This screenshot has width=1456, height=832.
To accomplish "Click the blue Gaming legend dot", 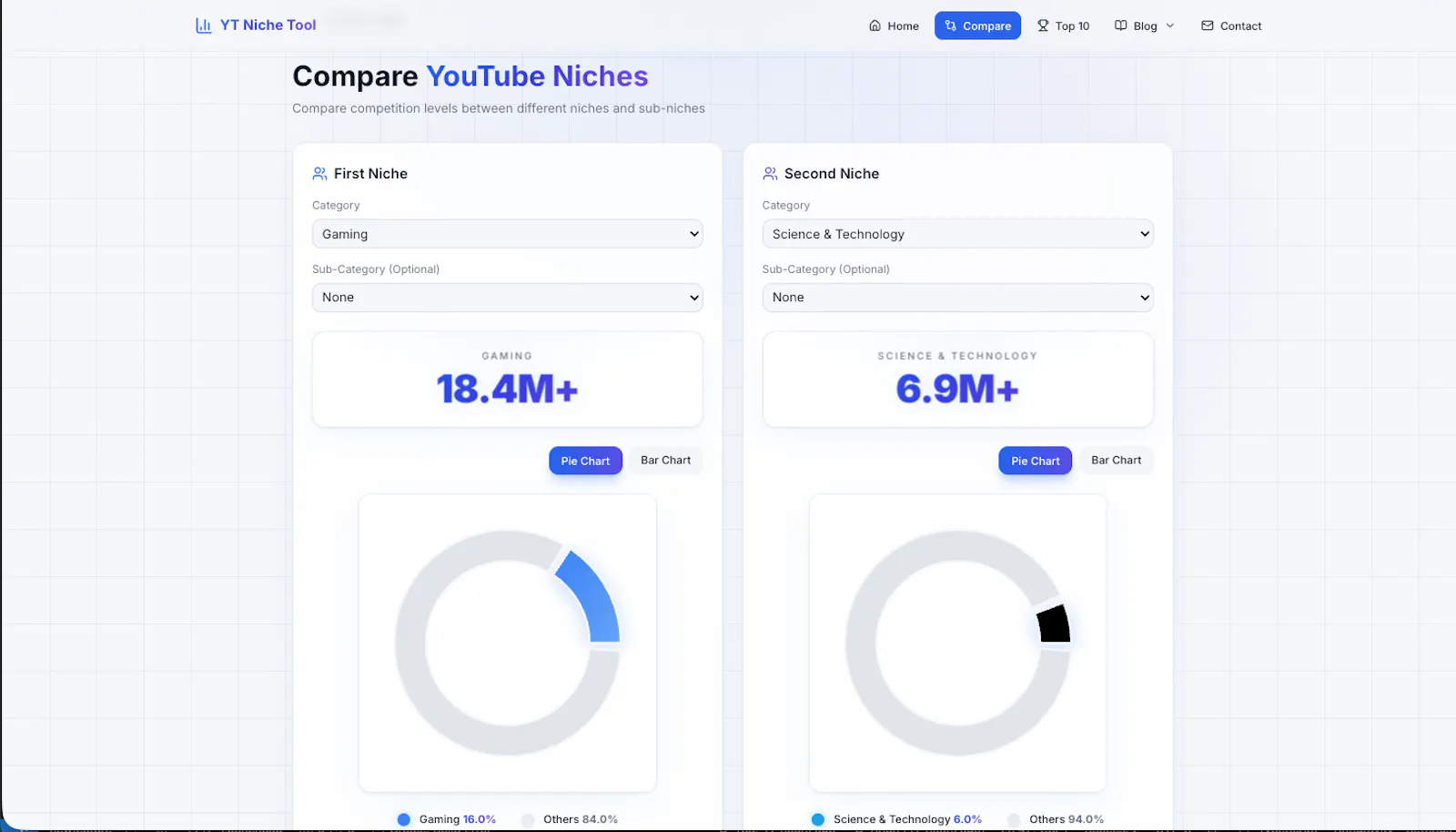I will point(404,819).
